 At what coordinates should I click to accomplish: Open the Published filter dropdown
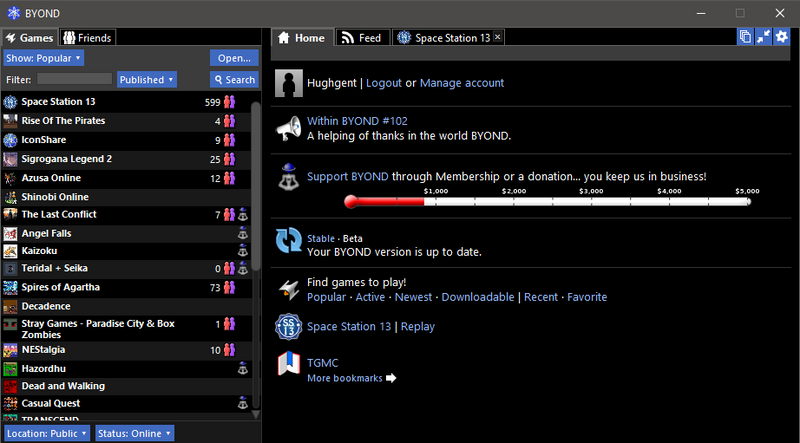coord(147,80)
